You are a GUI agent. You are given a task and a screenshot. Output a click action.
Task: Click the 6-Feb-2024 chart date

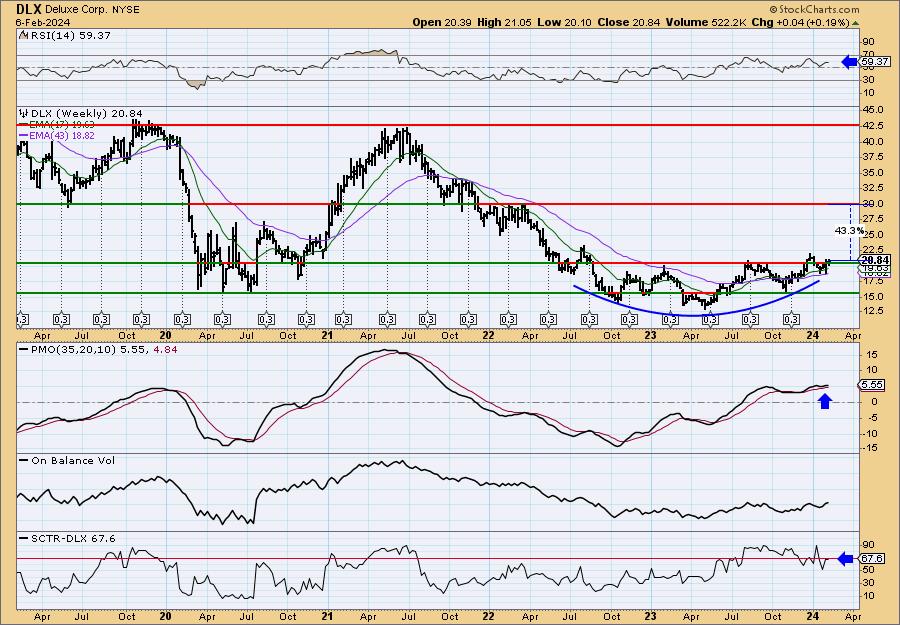click(x=43, y=22)
